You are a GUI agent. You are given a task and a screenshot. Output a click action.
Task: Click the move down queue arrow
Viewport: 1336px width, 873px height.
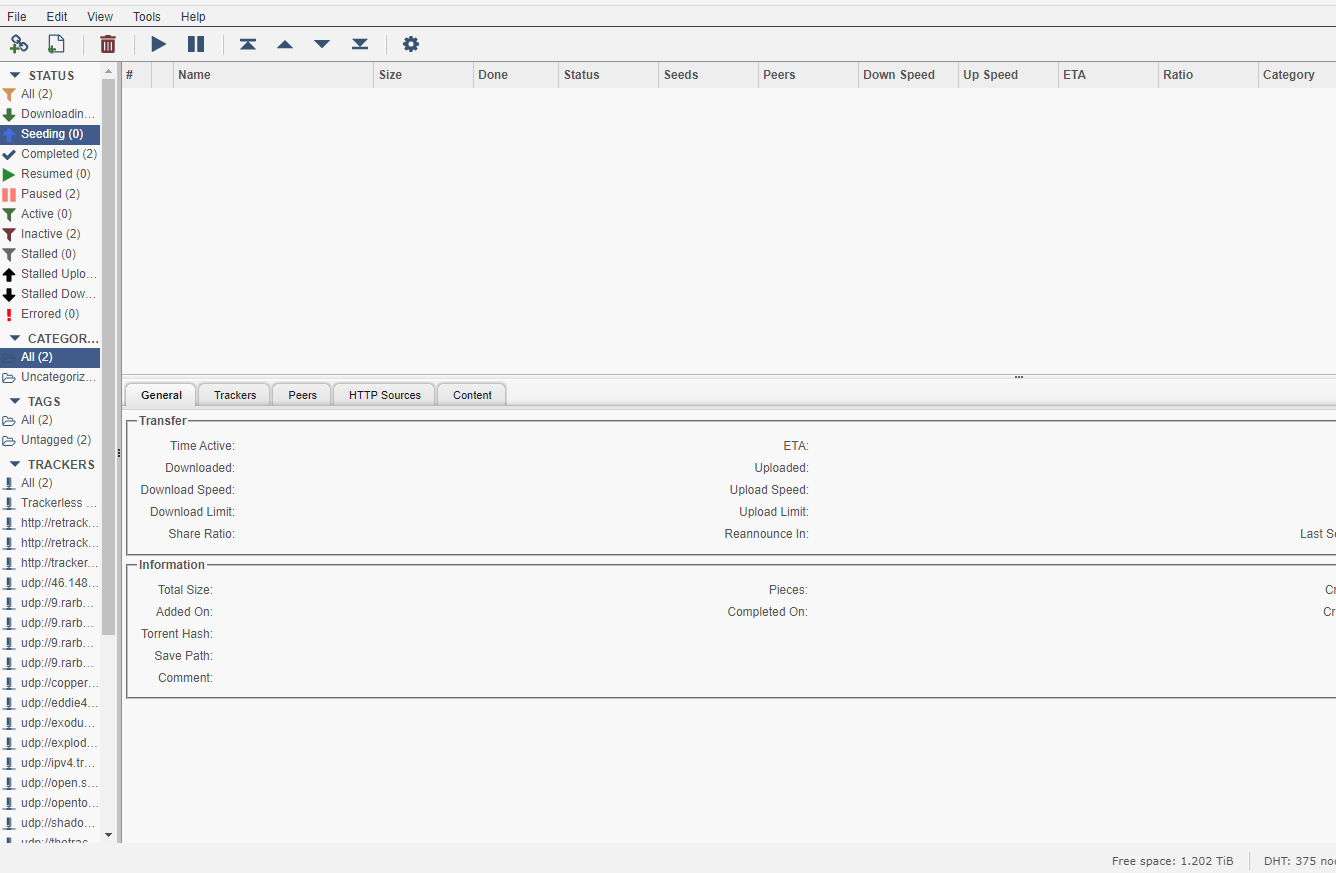tap(322, 44)
